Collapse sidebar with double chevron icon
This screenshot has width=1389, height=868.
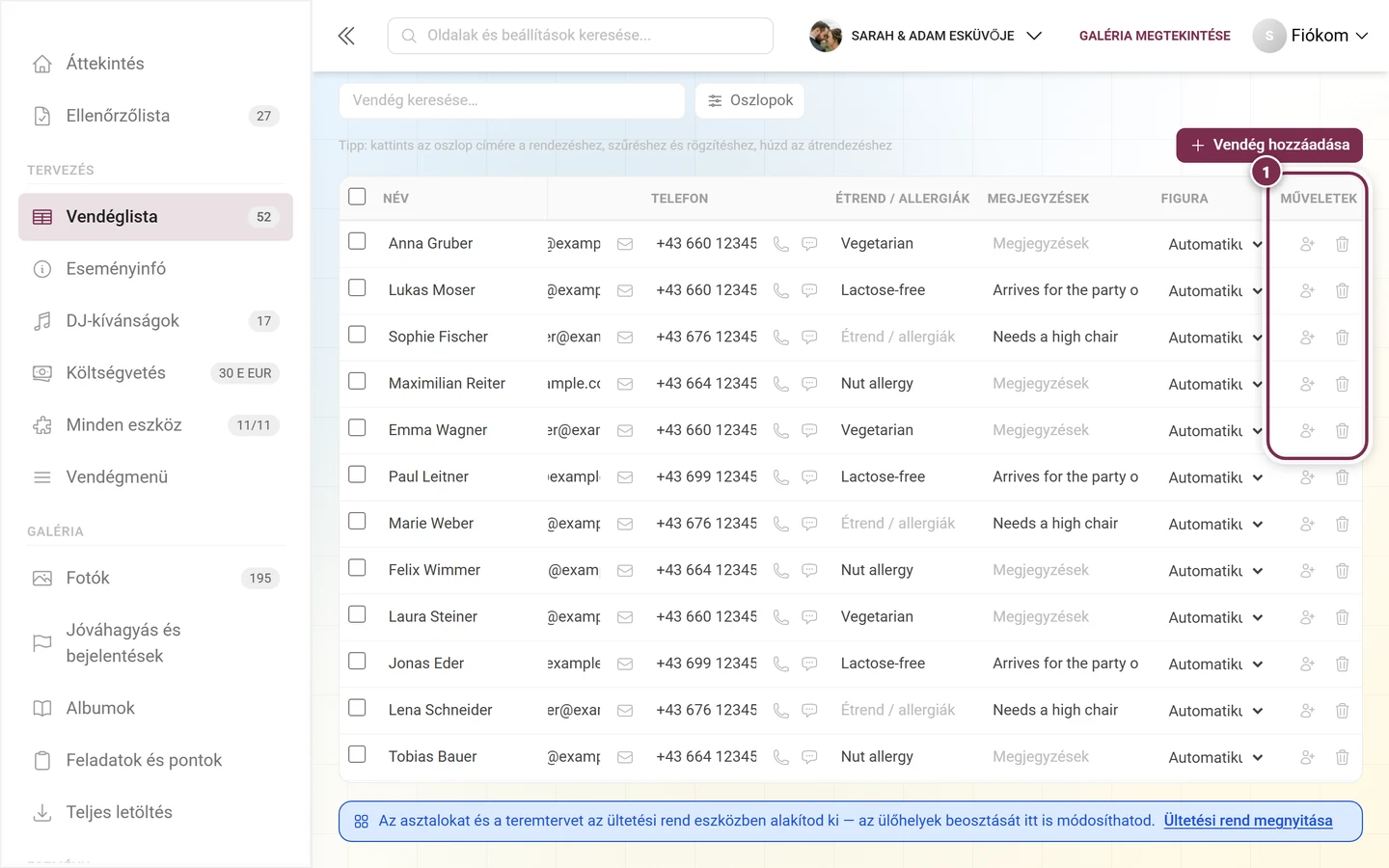[346, 36]
